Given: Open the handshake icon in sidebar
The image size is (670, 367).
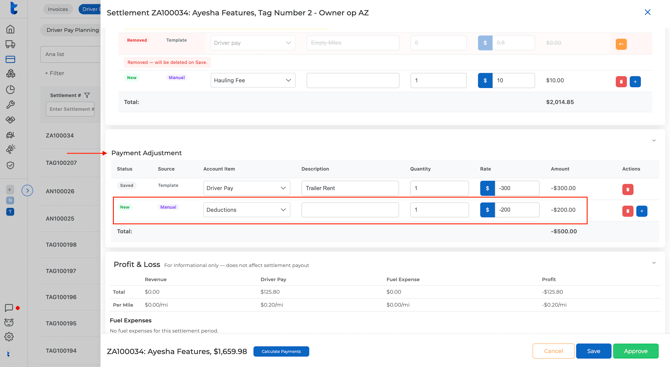Looking at the screenshot, I should (10, 120).
